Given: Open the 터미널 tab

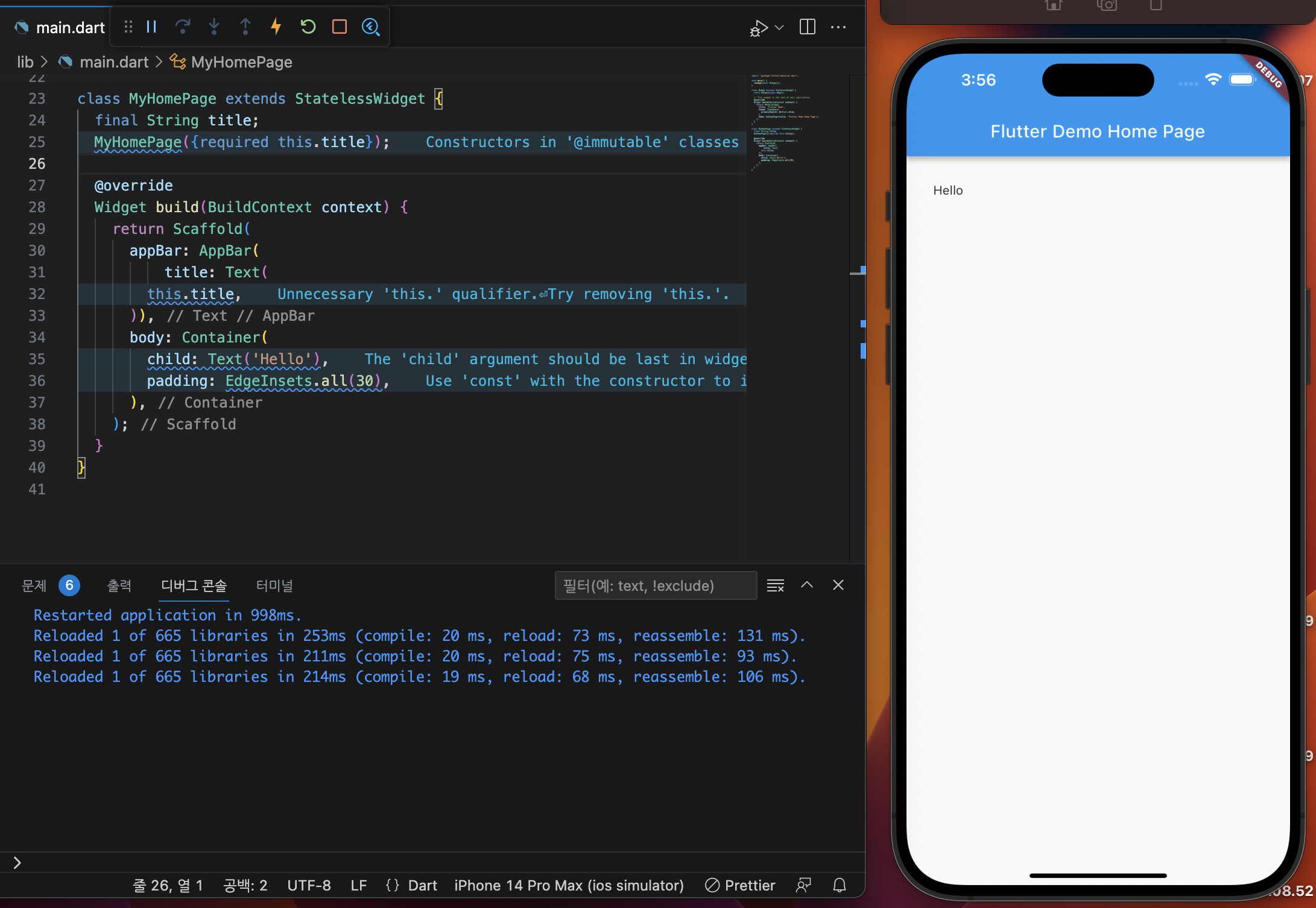Looking at the screenshot, I should [274, 585].
